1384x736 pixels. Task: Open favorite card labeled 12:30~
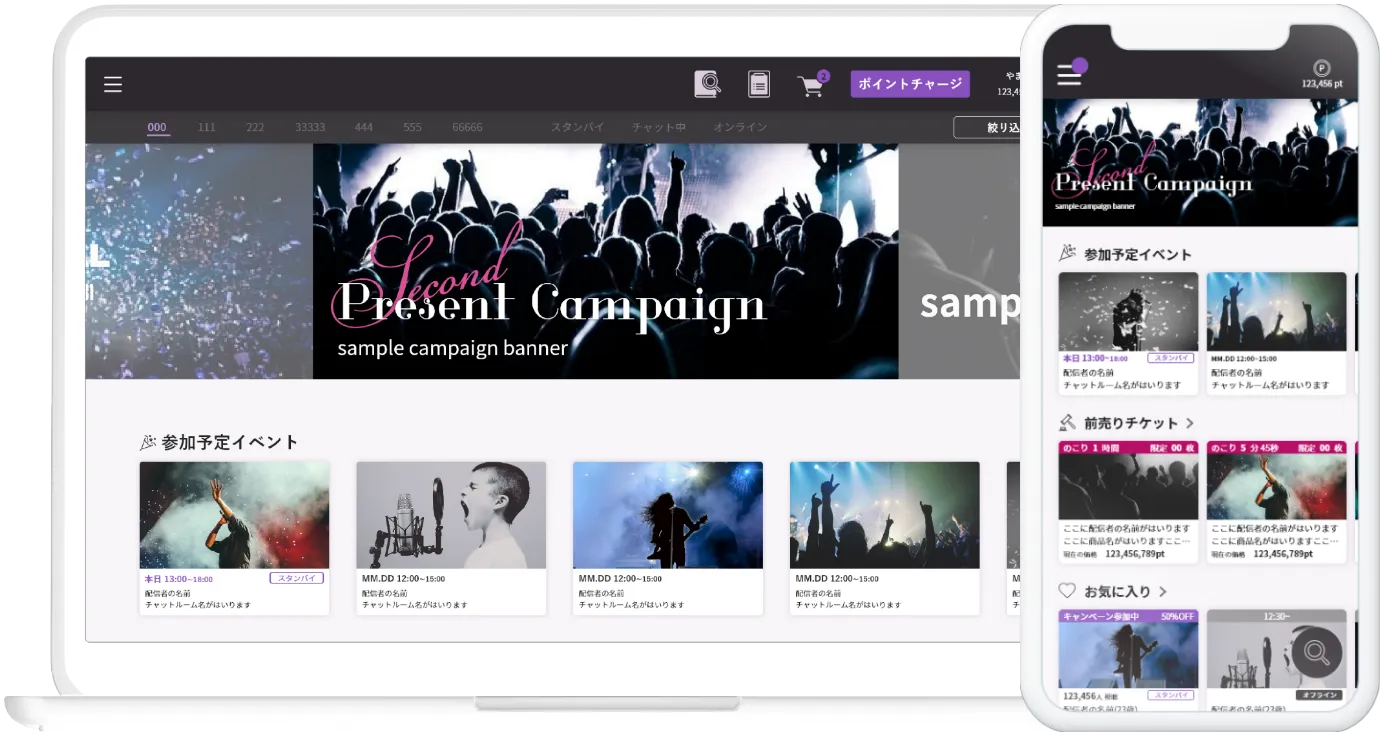1277,661
